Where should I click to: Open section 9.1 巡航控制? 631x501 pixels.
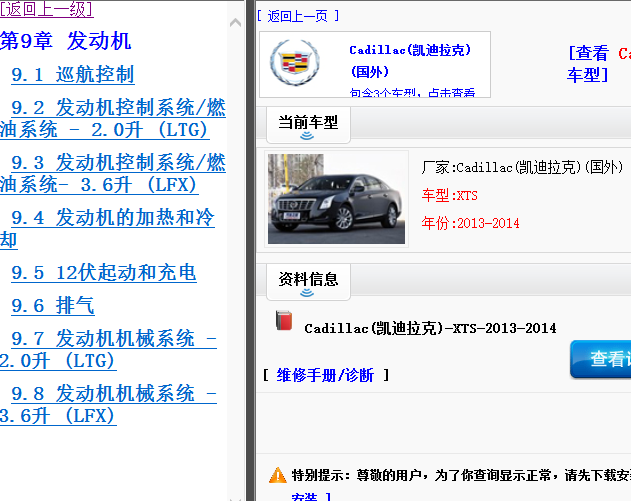click(73, 75)
